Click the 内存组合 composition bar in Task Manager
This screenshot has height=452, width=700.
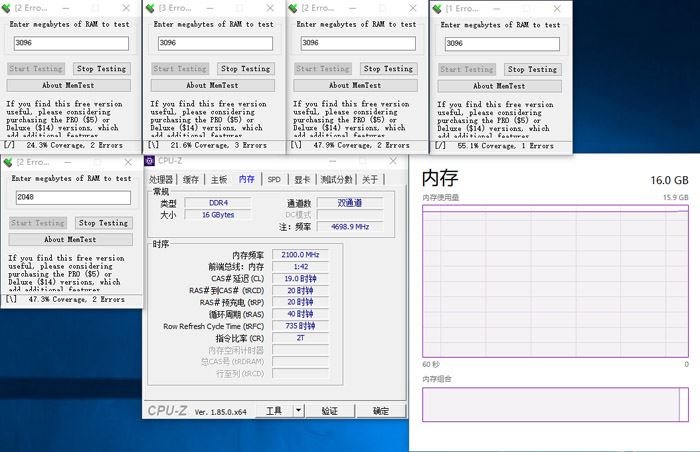coord(555,404)
